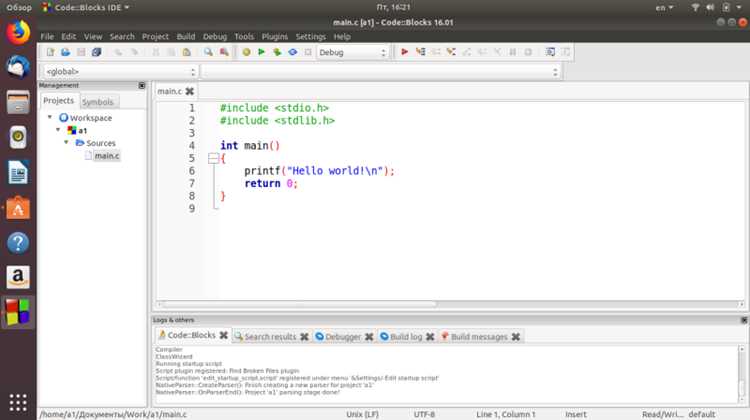Open Firefox from the dock

tap(18, 33)
